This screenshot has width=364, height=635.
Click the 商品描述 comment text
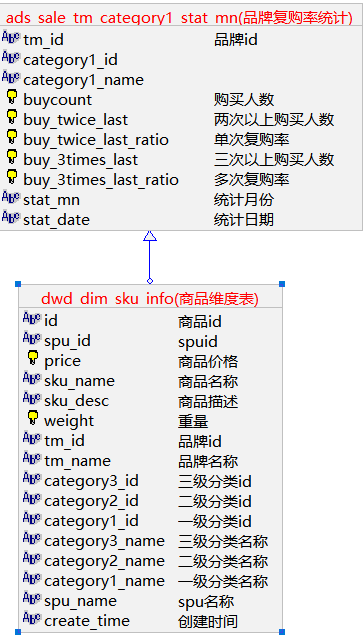(208, 402)
